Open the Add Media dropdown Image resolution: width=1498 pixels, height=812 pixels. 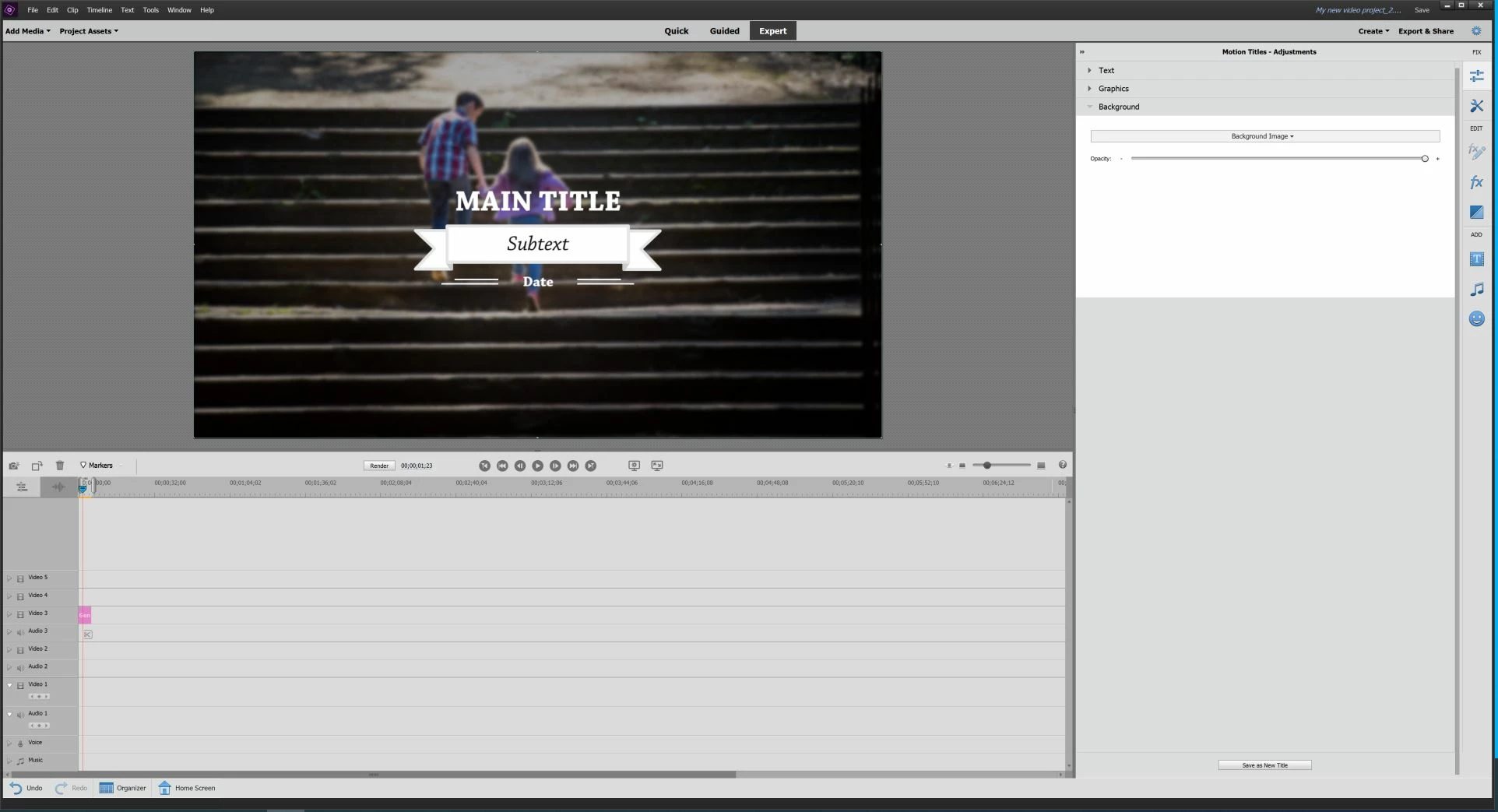click(x=27, y=31)
